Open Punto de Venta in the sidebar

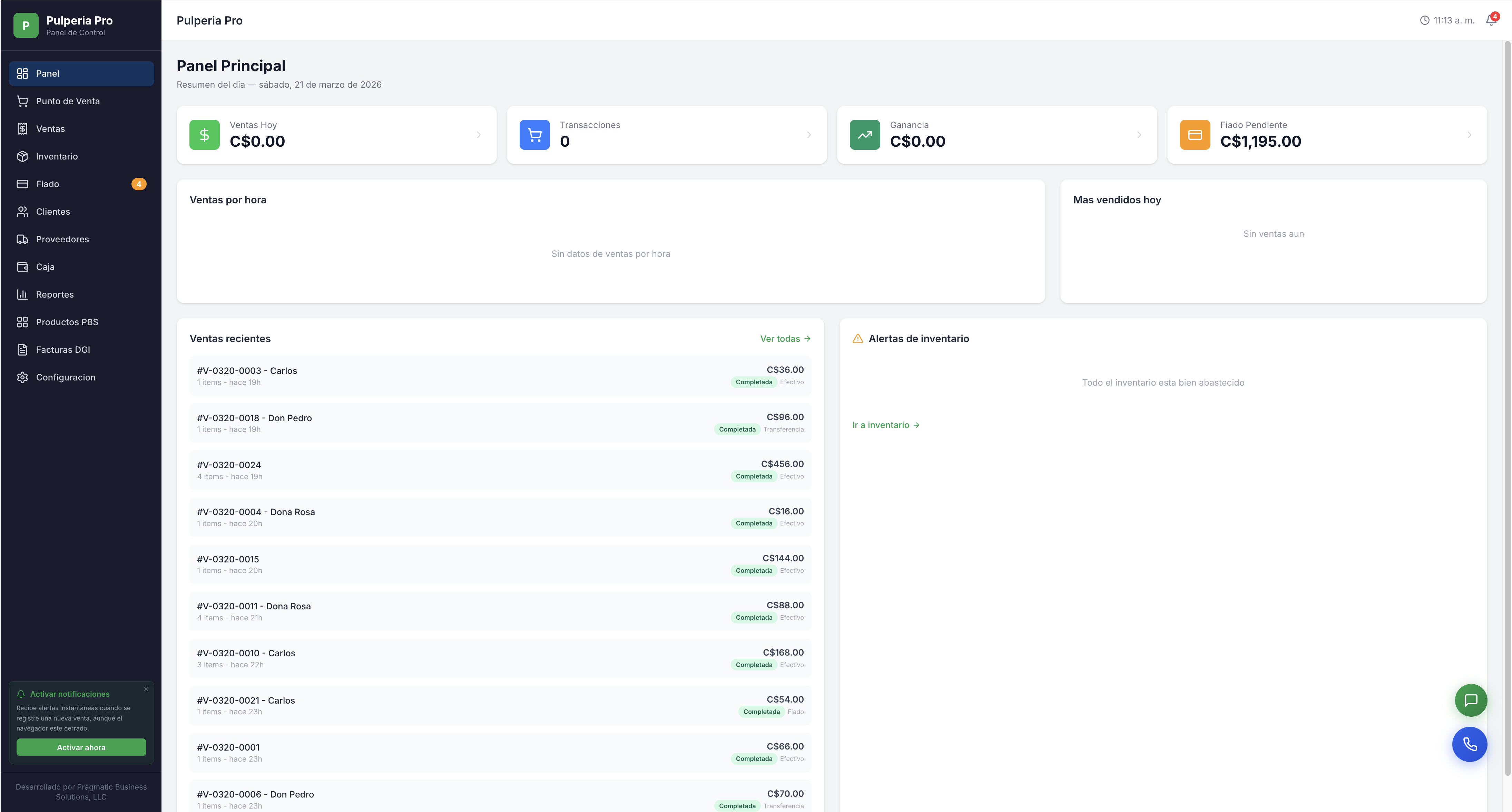coord(68,101)
